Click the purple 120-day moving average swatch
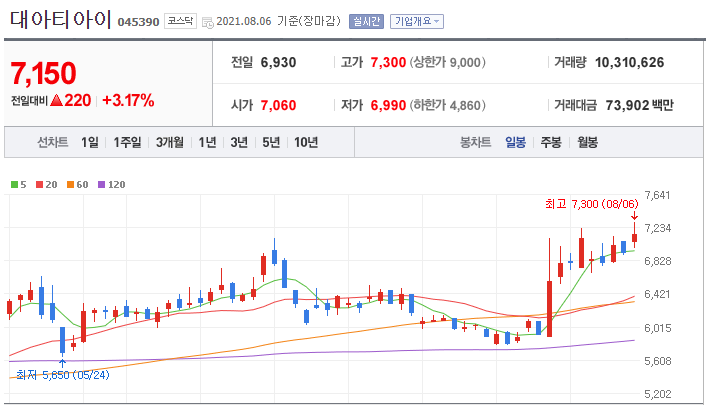706x405 pixels. 101,184
